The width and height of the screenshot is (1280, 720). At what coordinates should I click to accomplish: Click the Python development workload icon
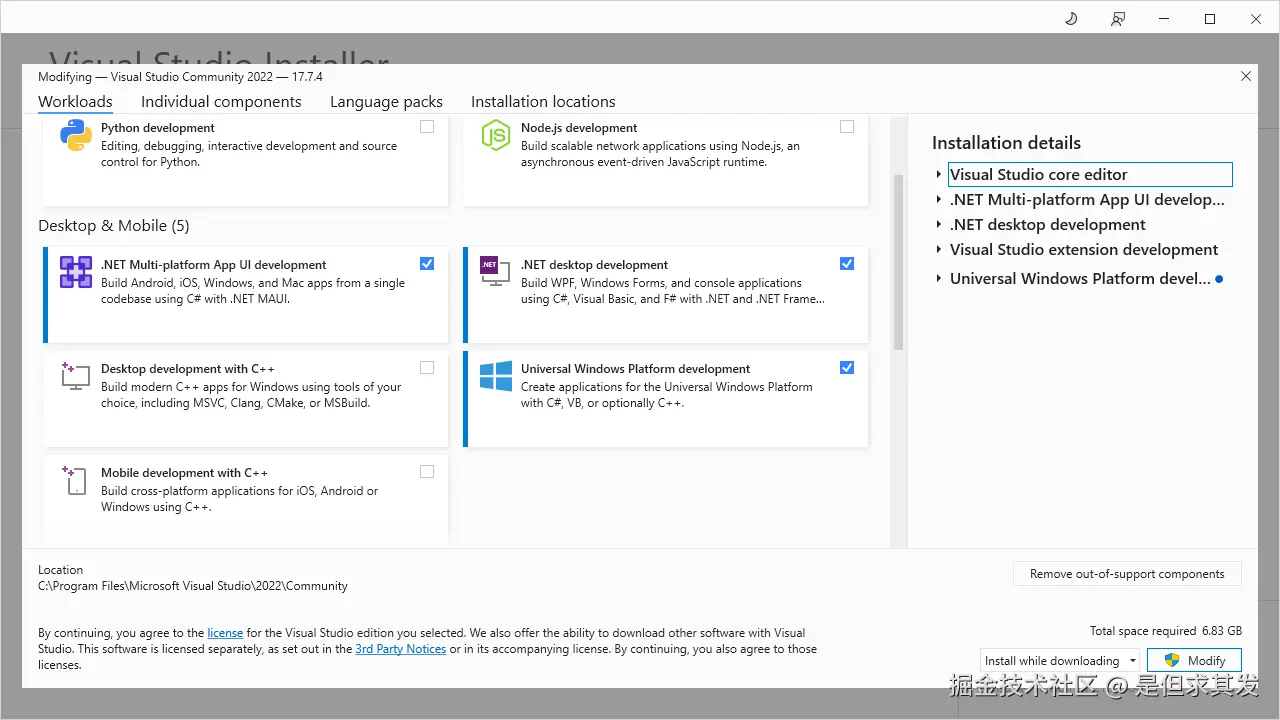[x=76, y=135]
